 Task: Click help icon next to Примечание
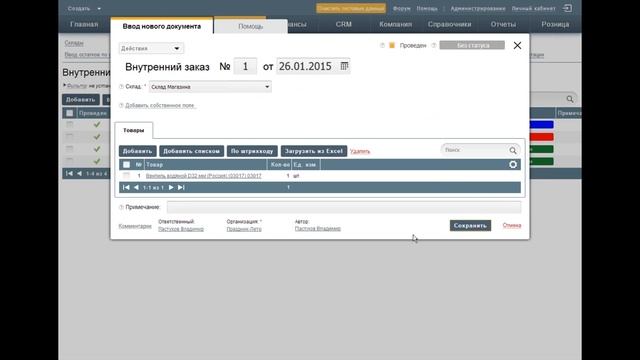click(121, 207)
